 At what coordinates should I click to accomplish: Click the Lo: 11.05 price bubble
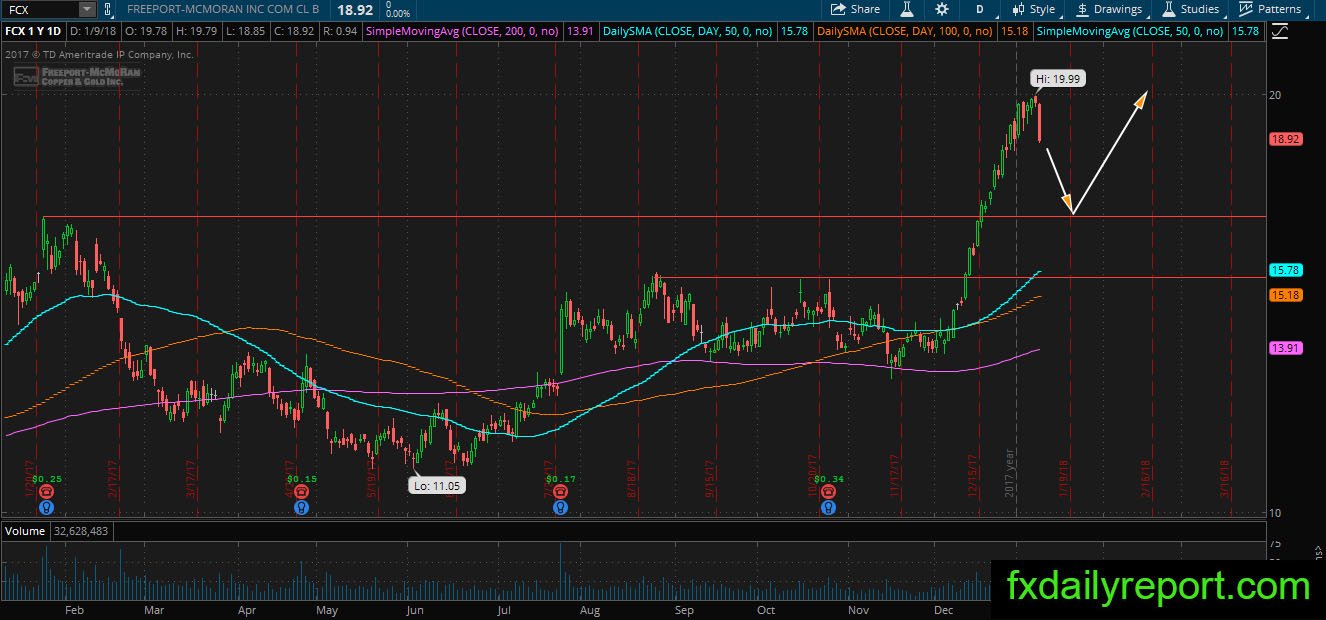(437, 485)
